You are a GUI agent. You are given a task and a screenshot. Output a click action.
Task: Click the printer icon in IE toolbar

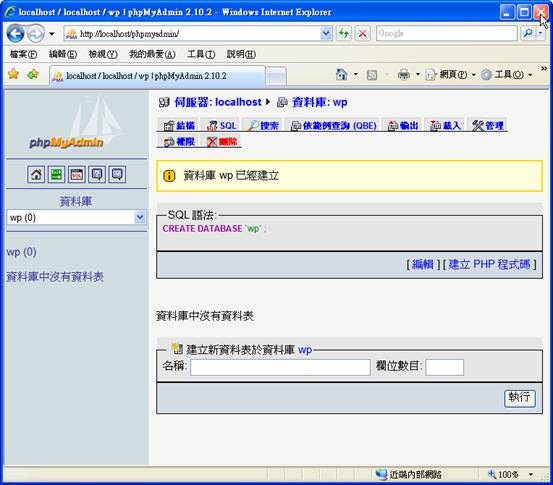click(404, 74)
